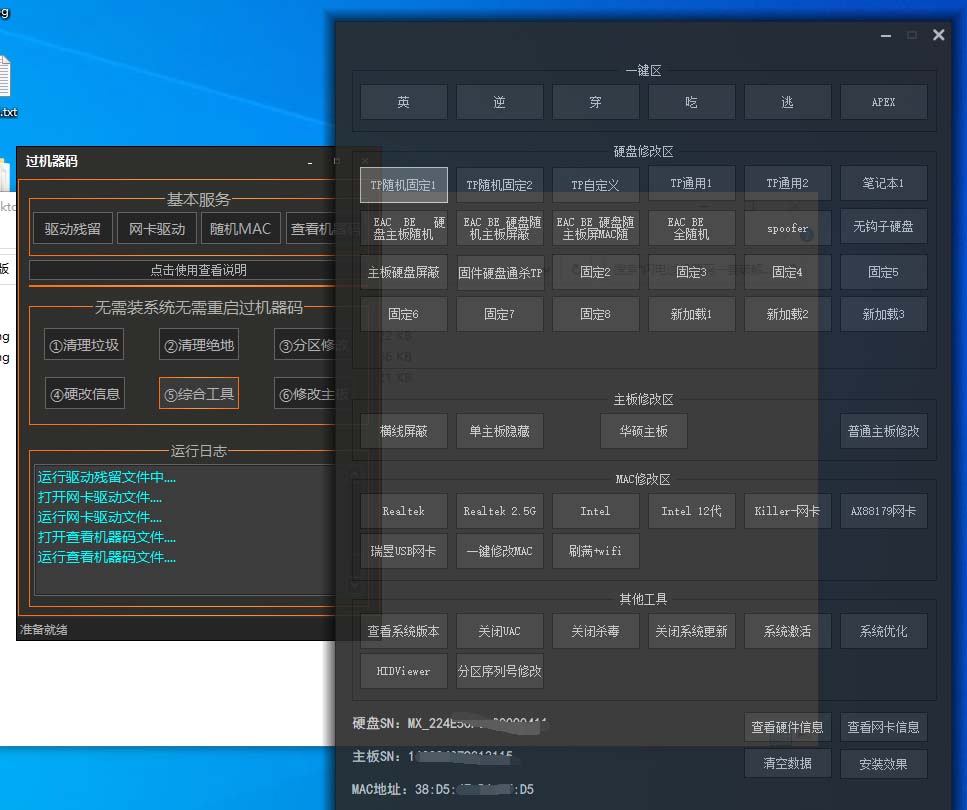Click 安装效果 button
Screen dimensions: 967x810
[x=884, y=763]
